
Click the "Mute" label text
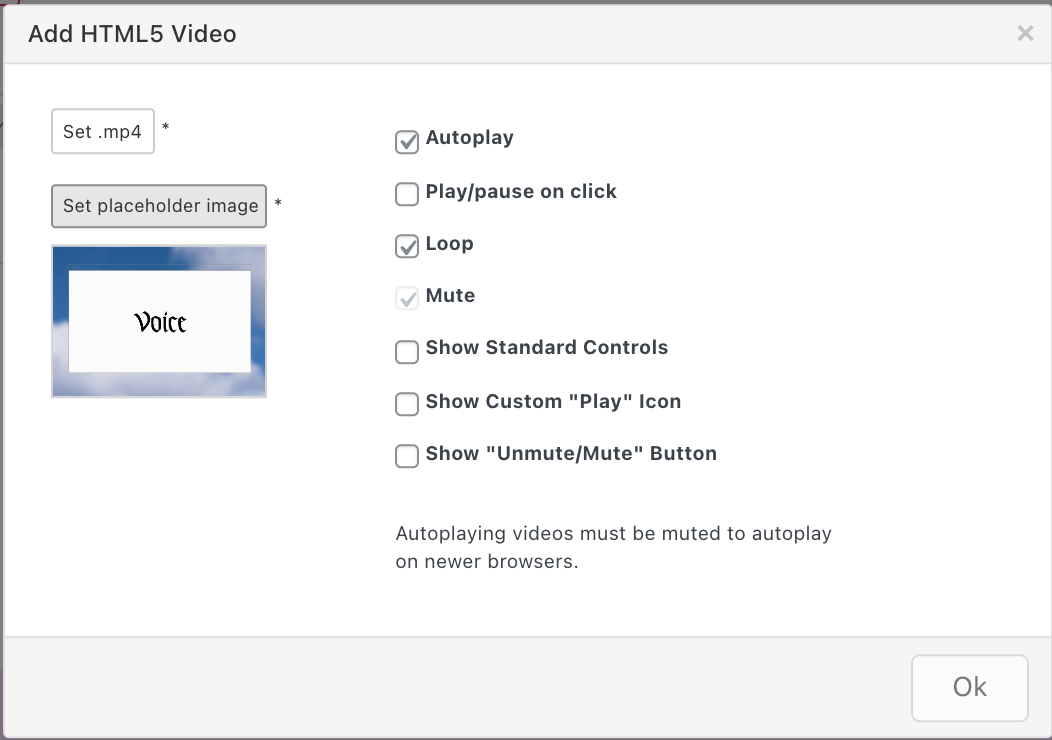pyautogui.click(x=450, y=295)
